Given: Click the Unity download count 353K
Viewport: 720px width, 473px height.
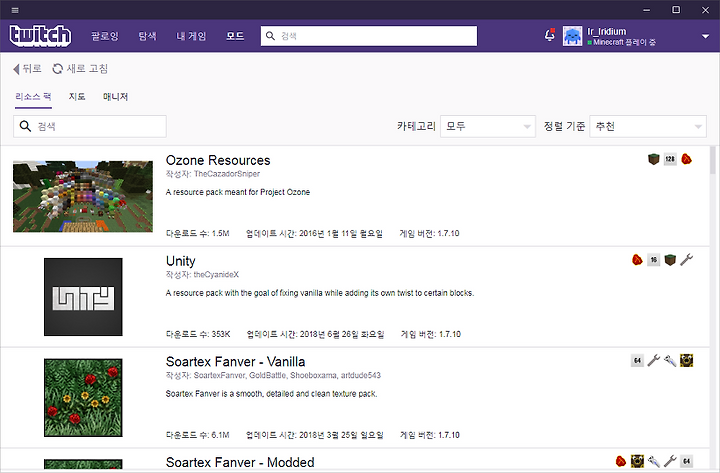Looking at the screenshot, I should coord(221,334).
